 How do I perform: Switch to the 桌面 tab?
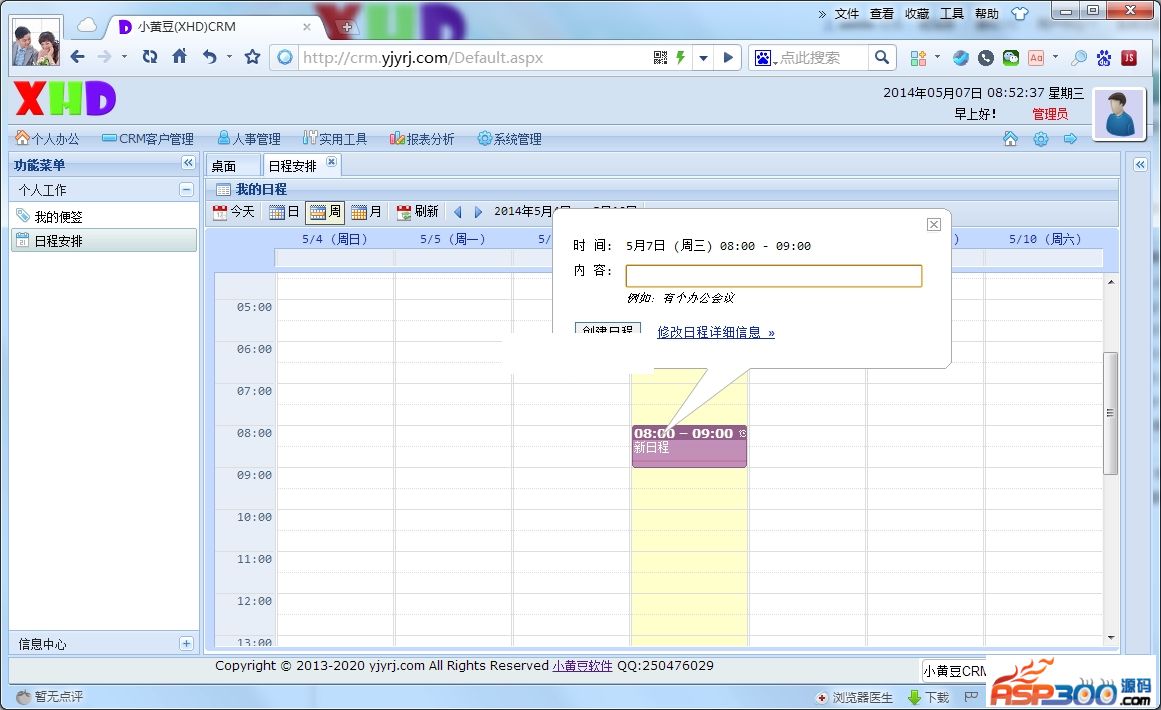click(x=224, y=166)
